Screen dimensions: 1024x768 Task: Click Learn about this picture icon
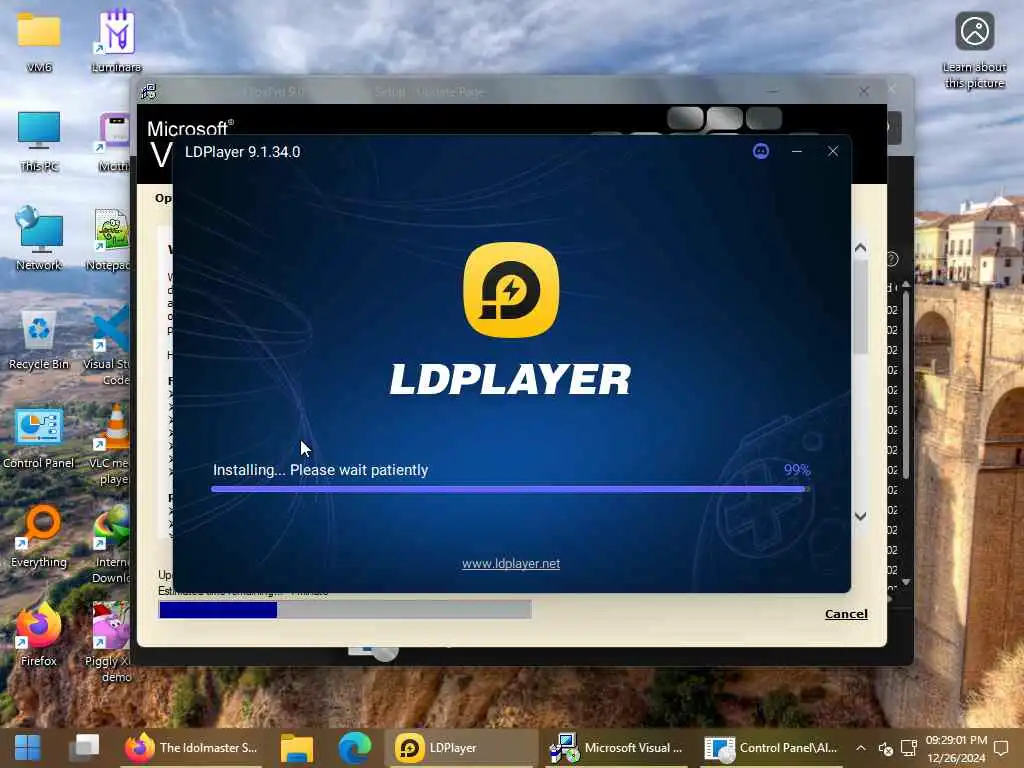click(x=974, y=49)
